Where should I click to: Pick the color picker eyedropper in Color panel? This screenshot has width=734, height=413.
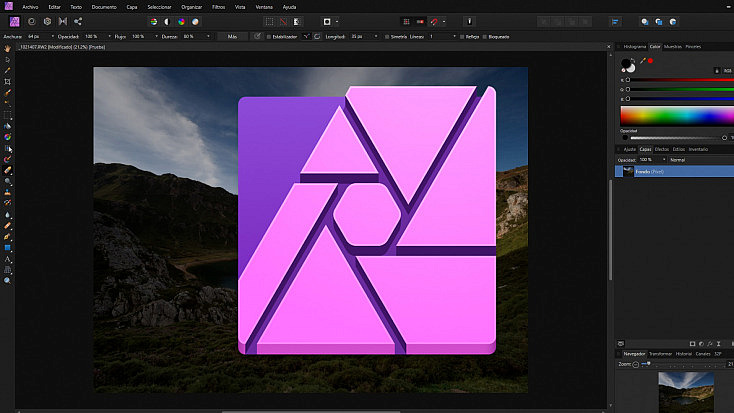[x=643, y=61]
